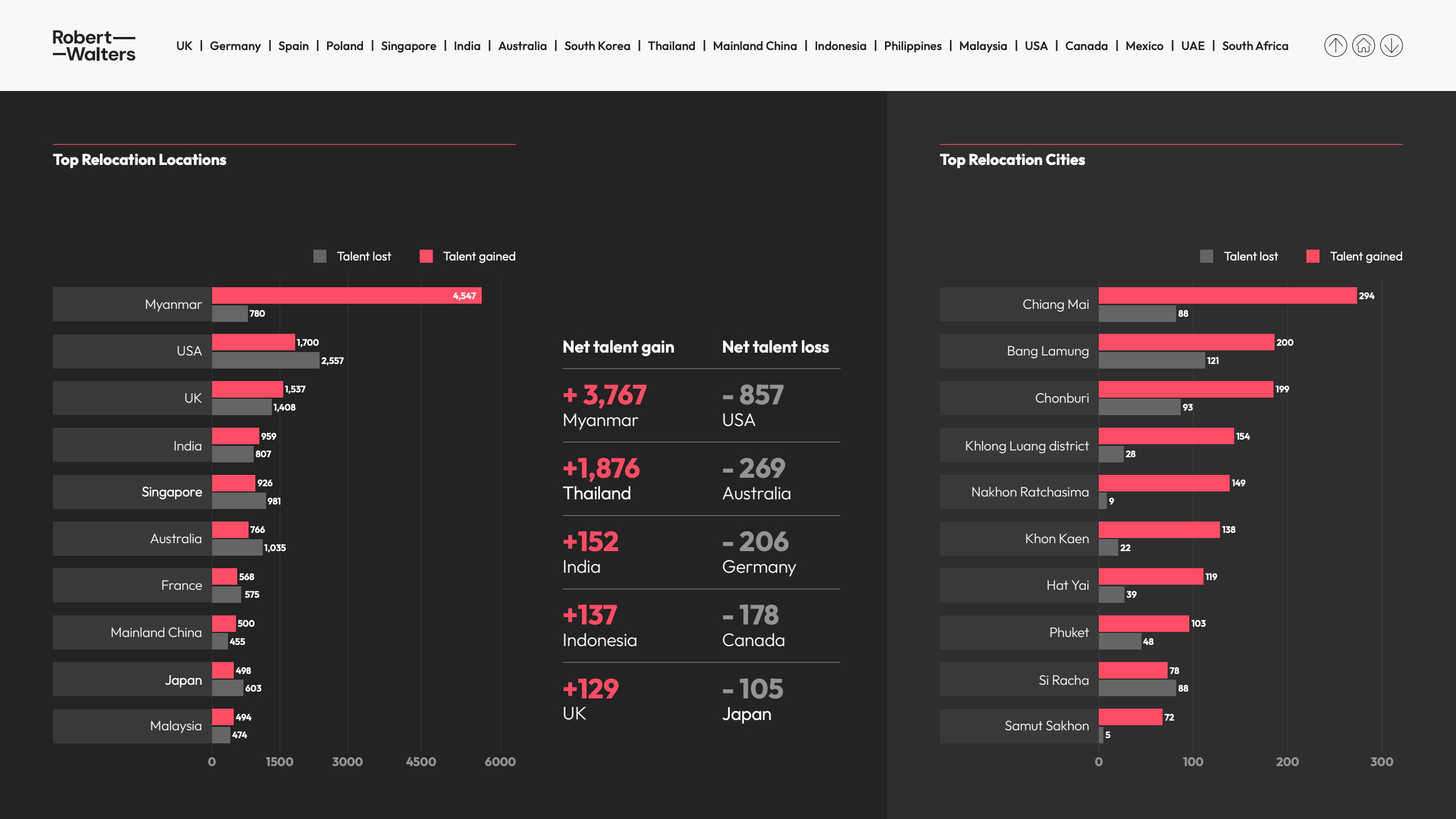Click the down arrow navigation icon
Screen dimensions: 1456x819
[1391, 45]
